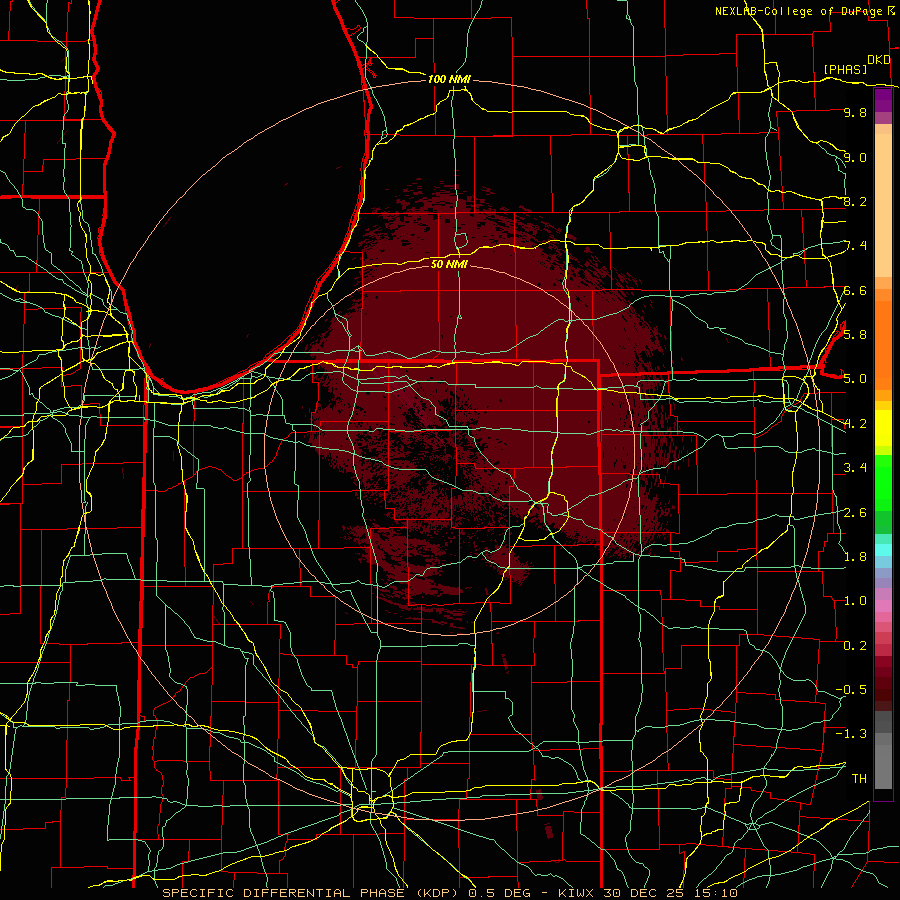Click the 50 NMI range ring label

(449, 264)
